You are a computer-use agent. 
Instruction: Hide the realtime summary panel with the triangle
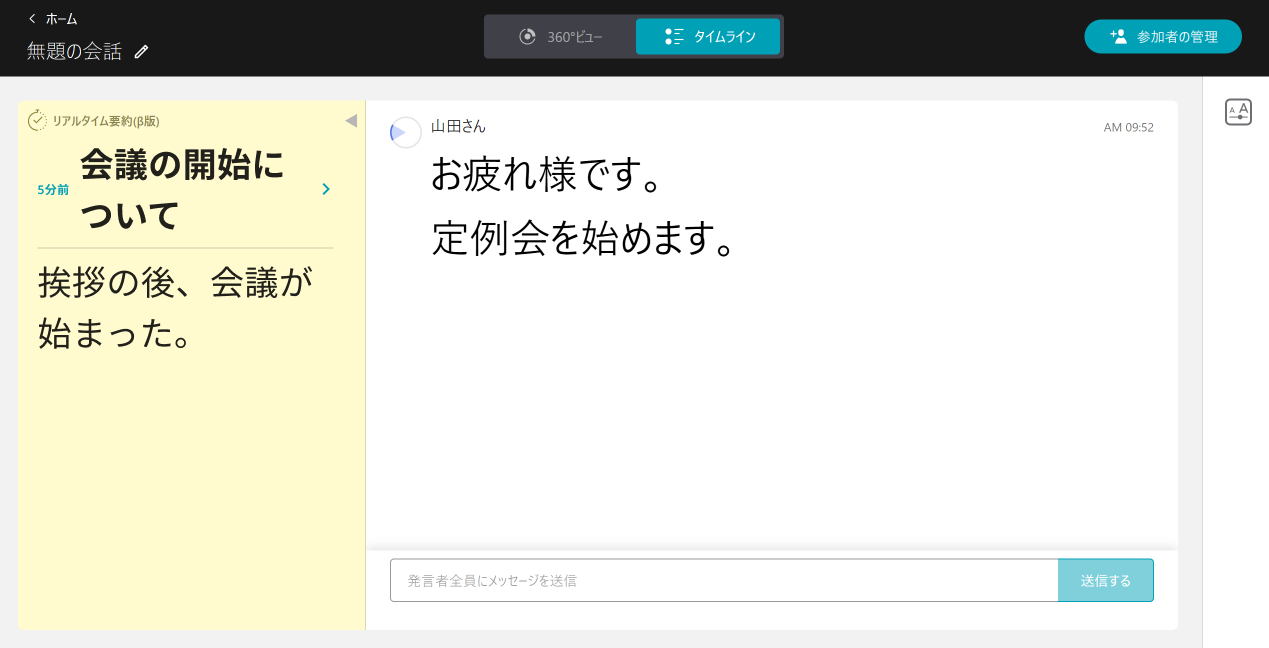[351, 120]
